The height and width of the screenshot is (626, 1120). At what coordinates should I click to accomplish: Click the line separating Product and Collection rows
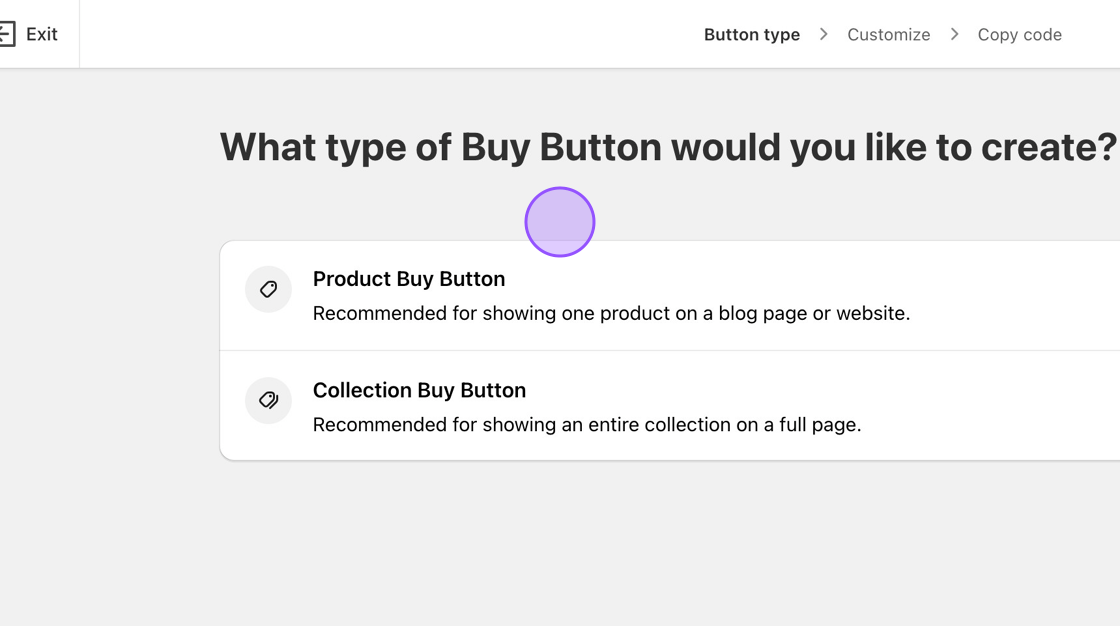670,350
